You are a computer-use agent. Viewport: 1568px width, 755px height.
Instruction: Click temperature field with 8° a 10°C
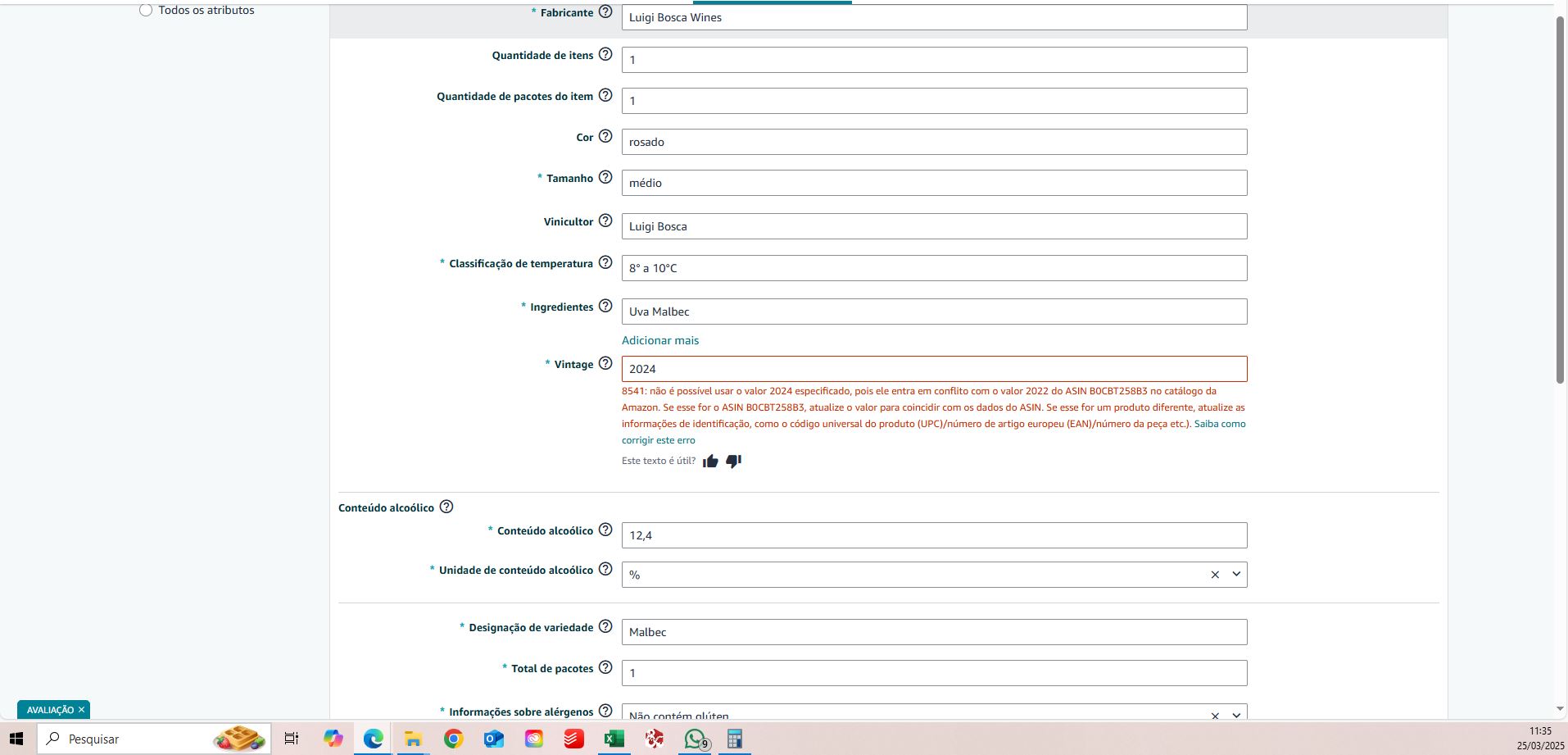934,268
